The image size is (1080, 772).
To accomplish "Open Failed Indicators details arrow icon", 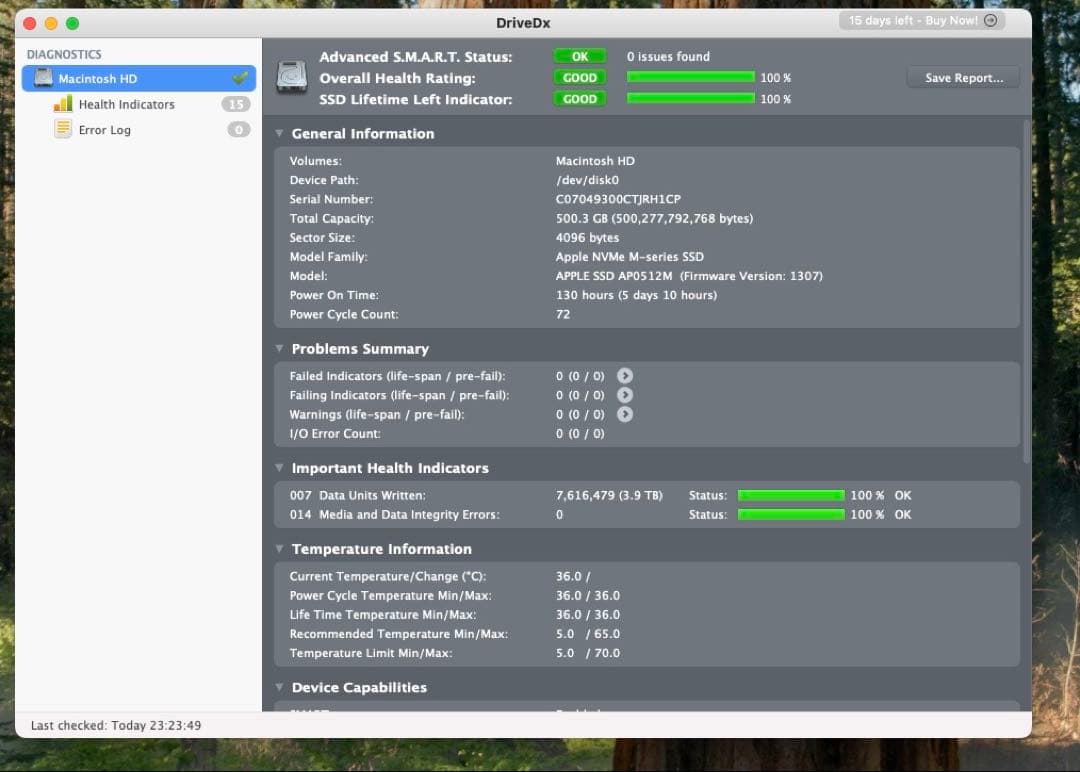I will point(625,376).
